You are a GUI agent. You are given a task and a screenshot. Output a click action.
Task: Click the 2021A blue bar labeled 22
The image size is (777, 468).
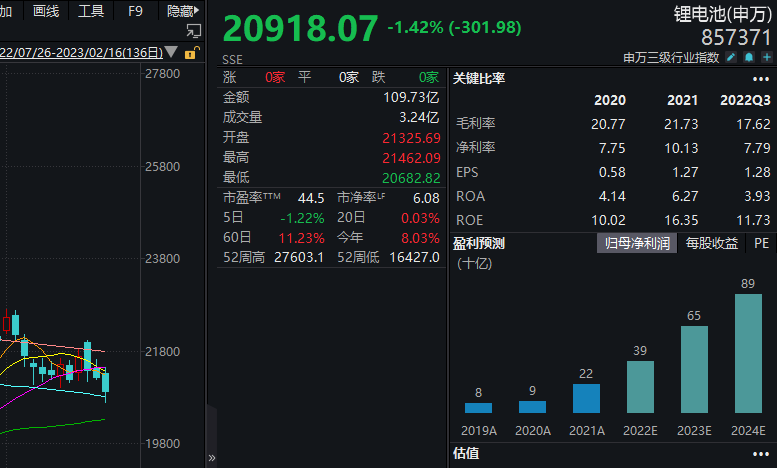pyautogui.click(x=586, y=398)
